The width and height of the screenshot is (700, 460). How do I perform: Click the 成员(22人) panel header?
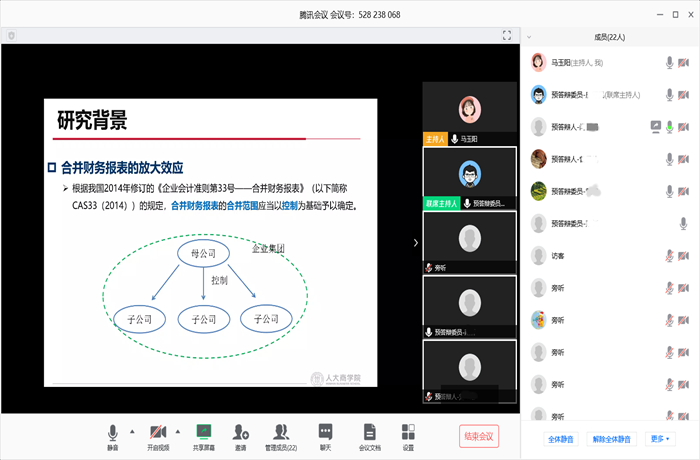pos(609,37)
